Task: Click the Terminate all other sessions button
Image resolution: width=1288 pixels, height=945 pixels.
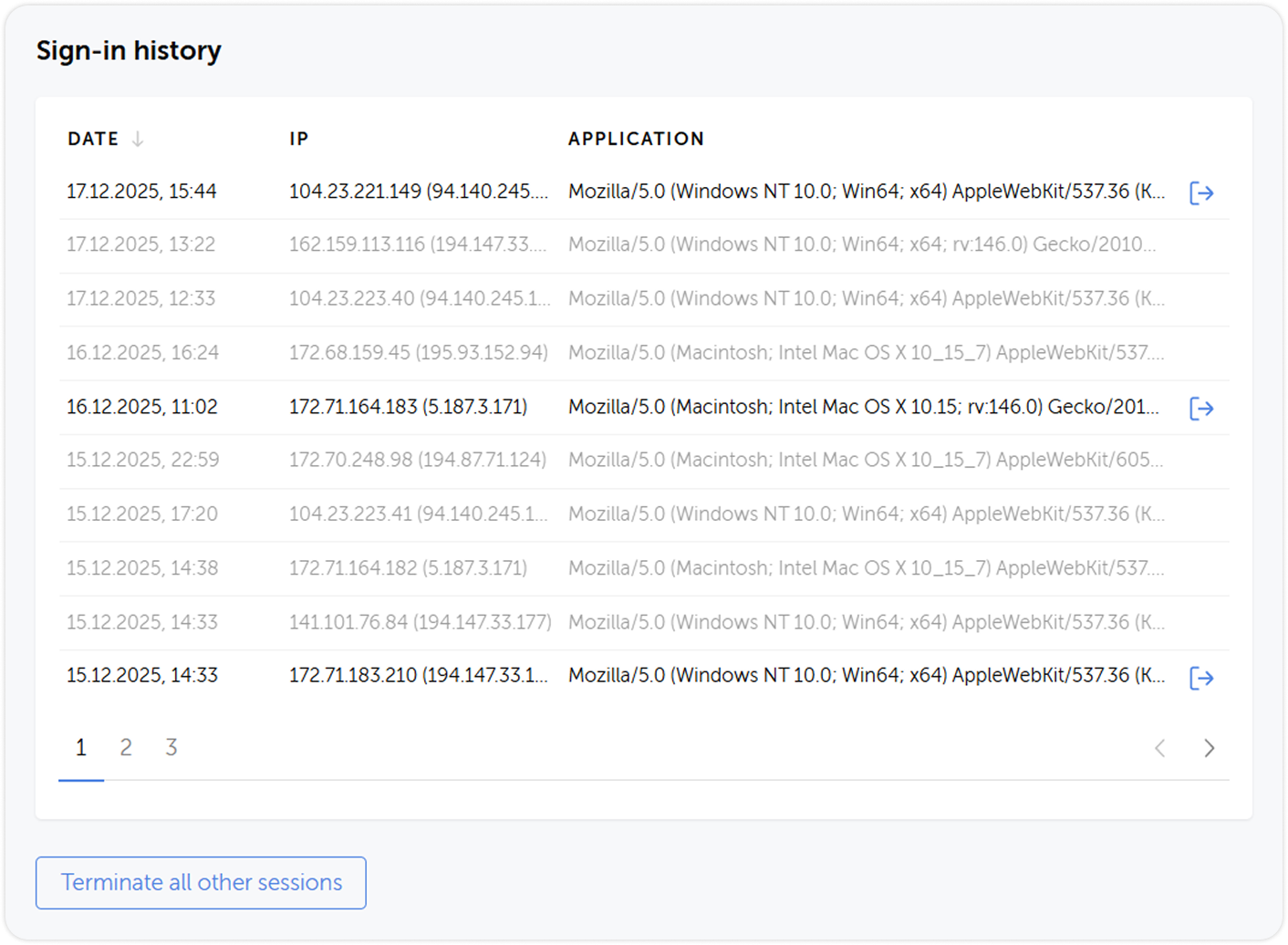Action: (200, 882)
